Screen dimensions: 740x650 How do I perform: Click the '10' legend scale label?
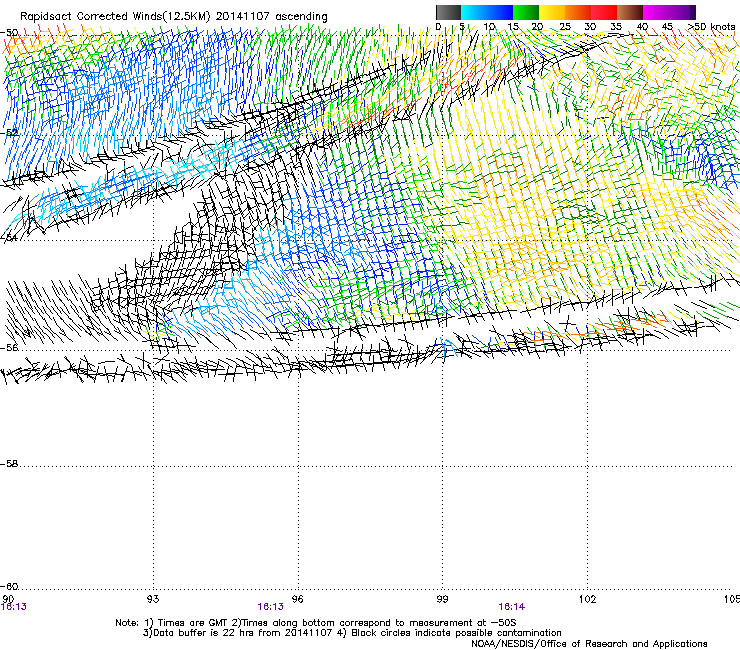489,26
